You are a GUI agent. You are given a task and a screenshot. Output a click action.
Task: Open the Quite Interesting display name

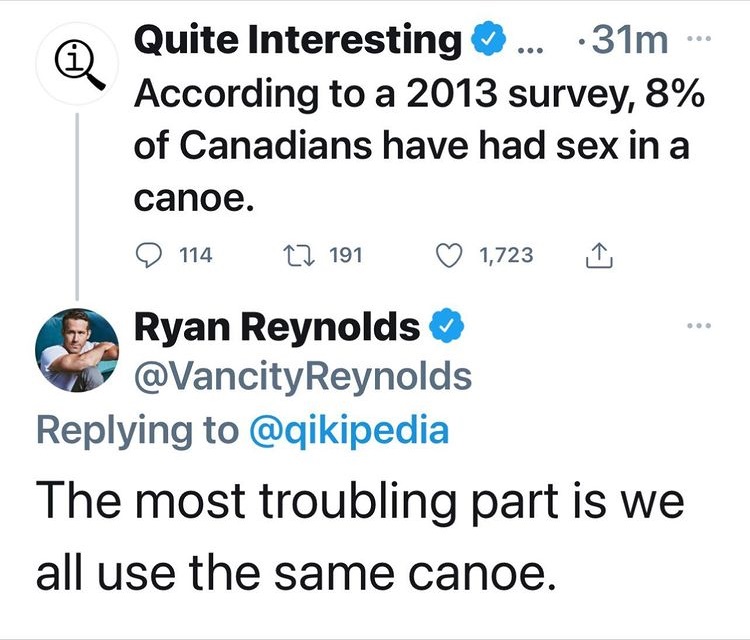297,41
